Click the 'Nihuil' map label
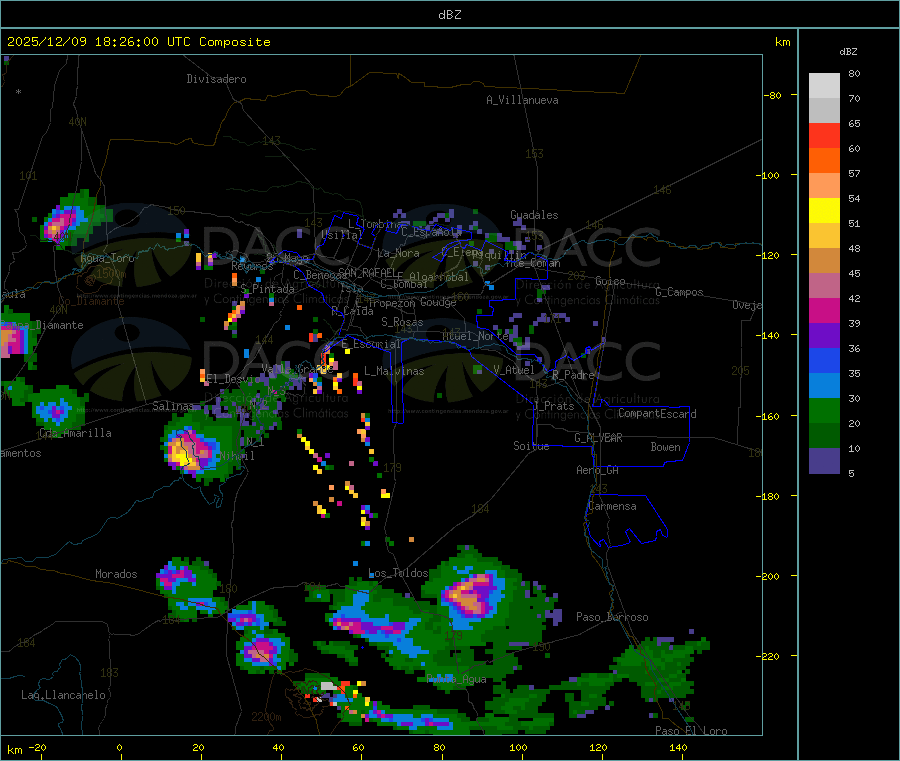 click(x=236, y=456)
